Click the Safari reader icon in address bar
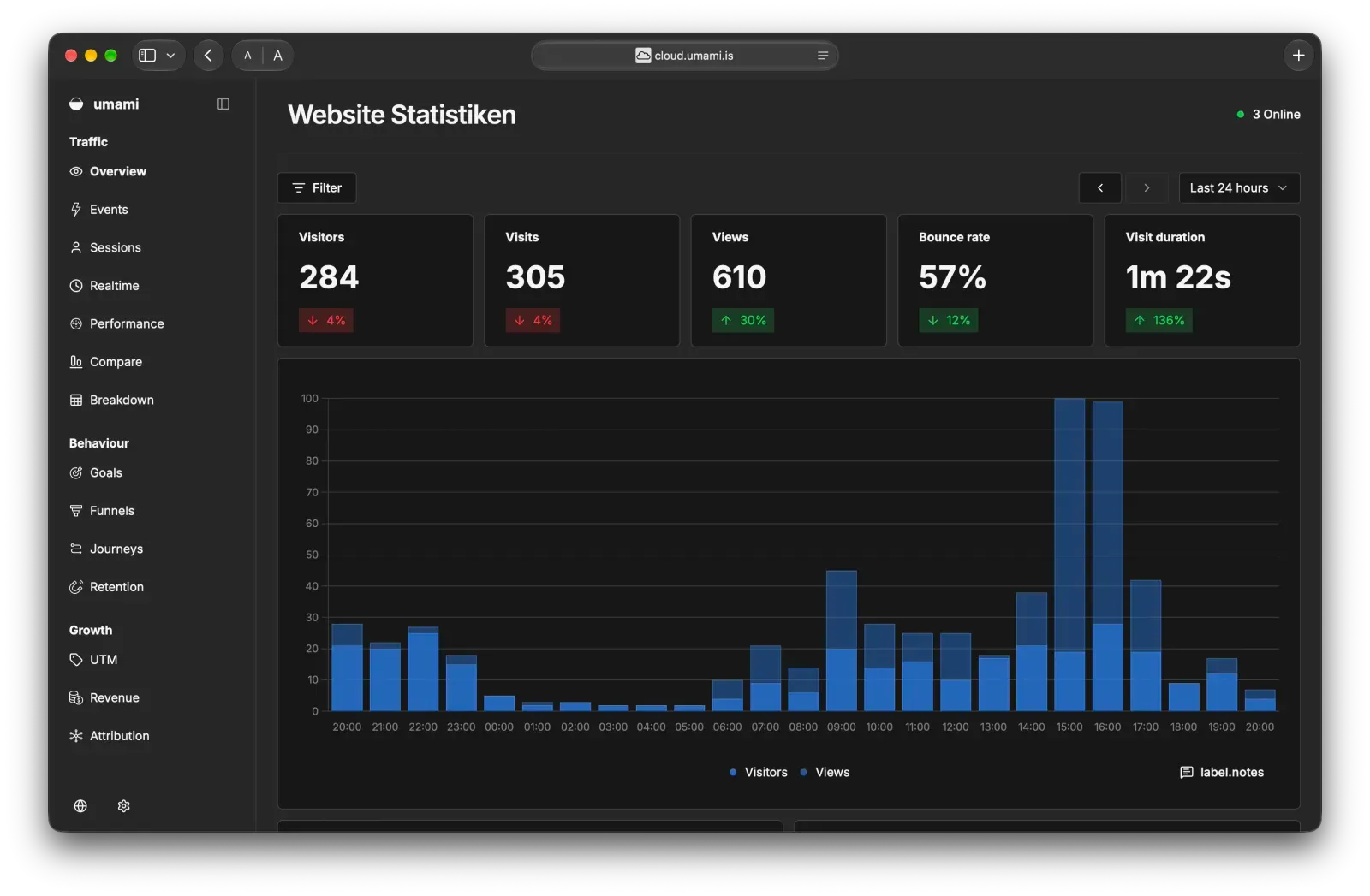The height and width of the screenshot is (896, 1370). 823,56
